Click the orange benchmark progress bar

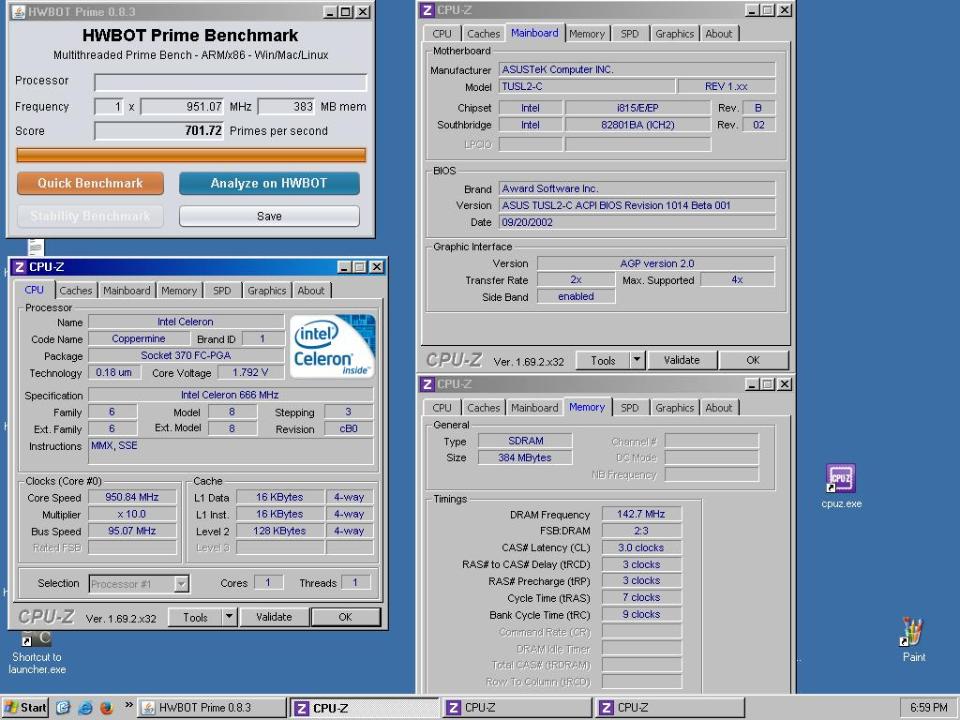191,155
